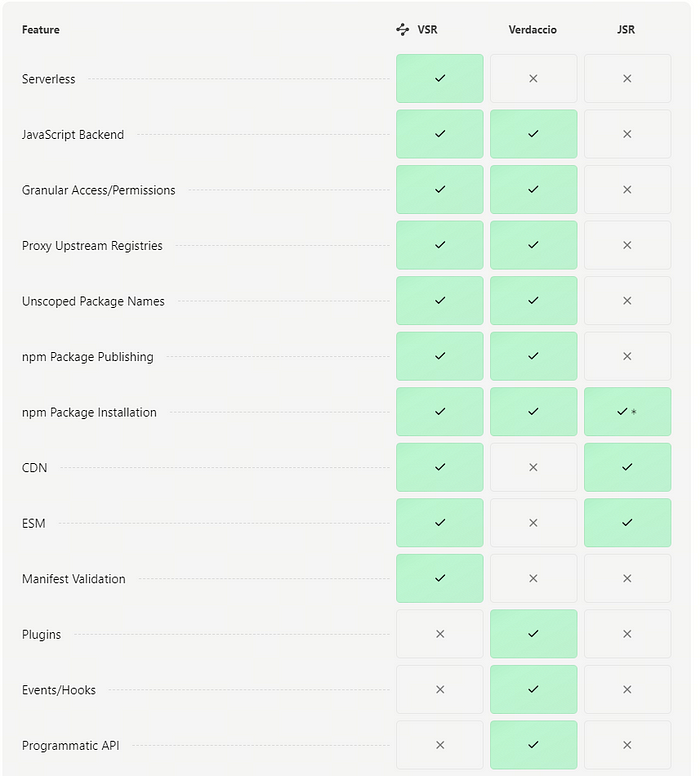The height and width of the screenshot is (776, 700).
Task: Click the VSR checkmark for Serverless
Action: click(440, 78)
